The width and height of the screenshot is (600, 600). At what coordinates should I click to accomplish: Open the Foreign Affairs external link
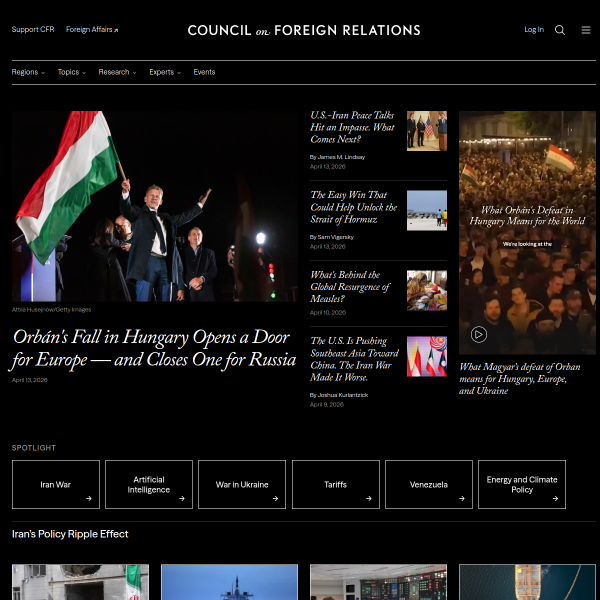point(91,30)
